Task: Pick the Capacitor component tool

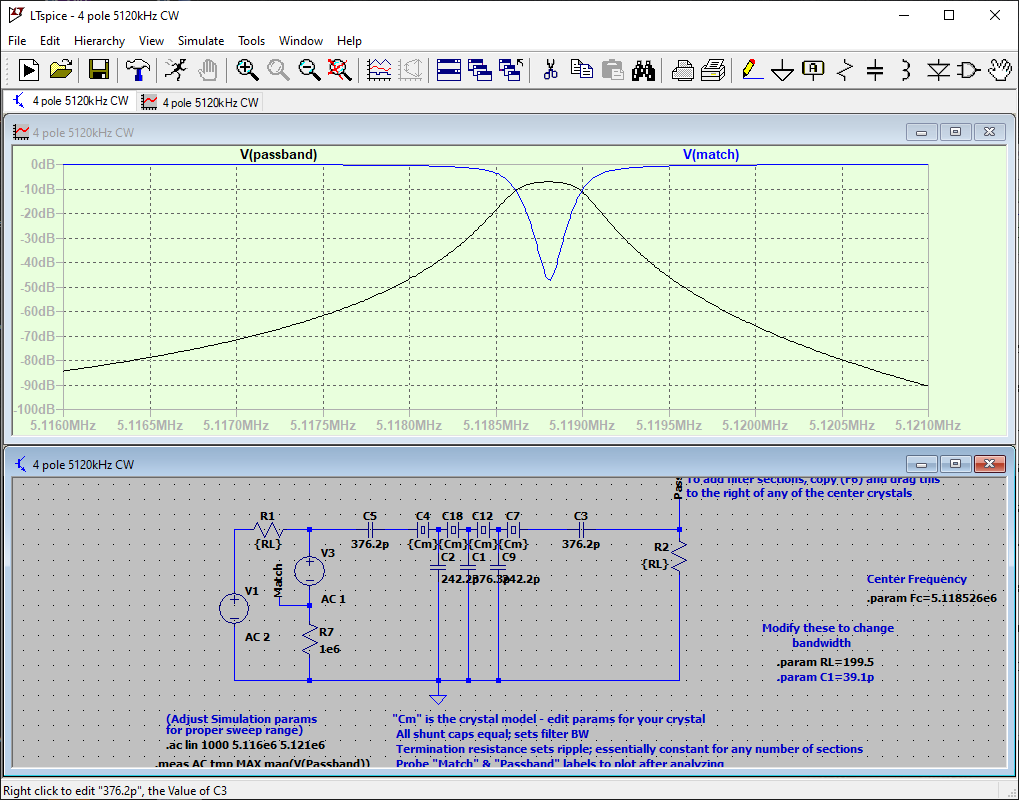Action: tap(875, 70)
